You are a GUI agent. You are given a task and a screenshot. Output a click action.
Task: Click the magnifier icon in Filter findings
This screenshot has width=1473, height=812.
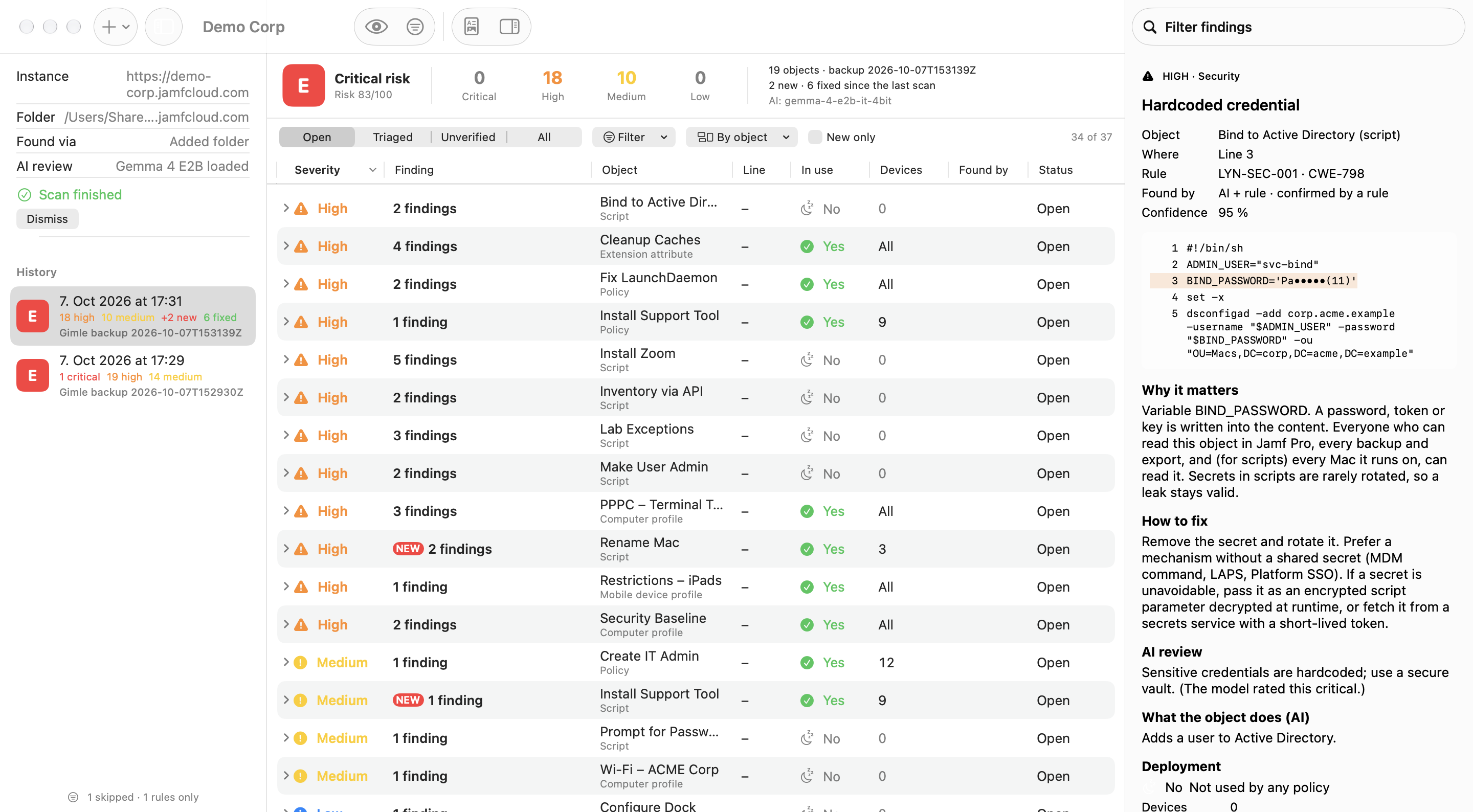coord(1149,27)
